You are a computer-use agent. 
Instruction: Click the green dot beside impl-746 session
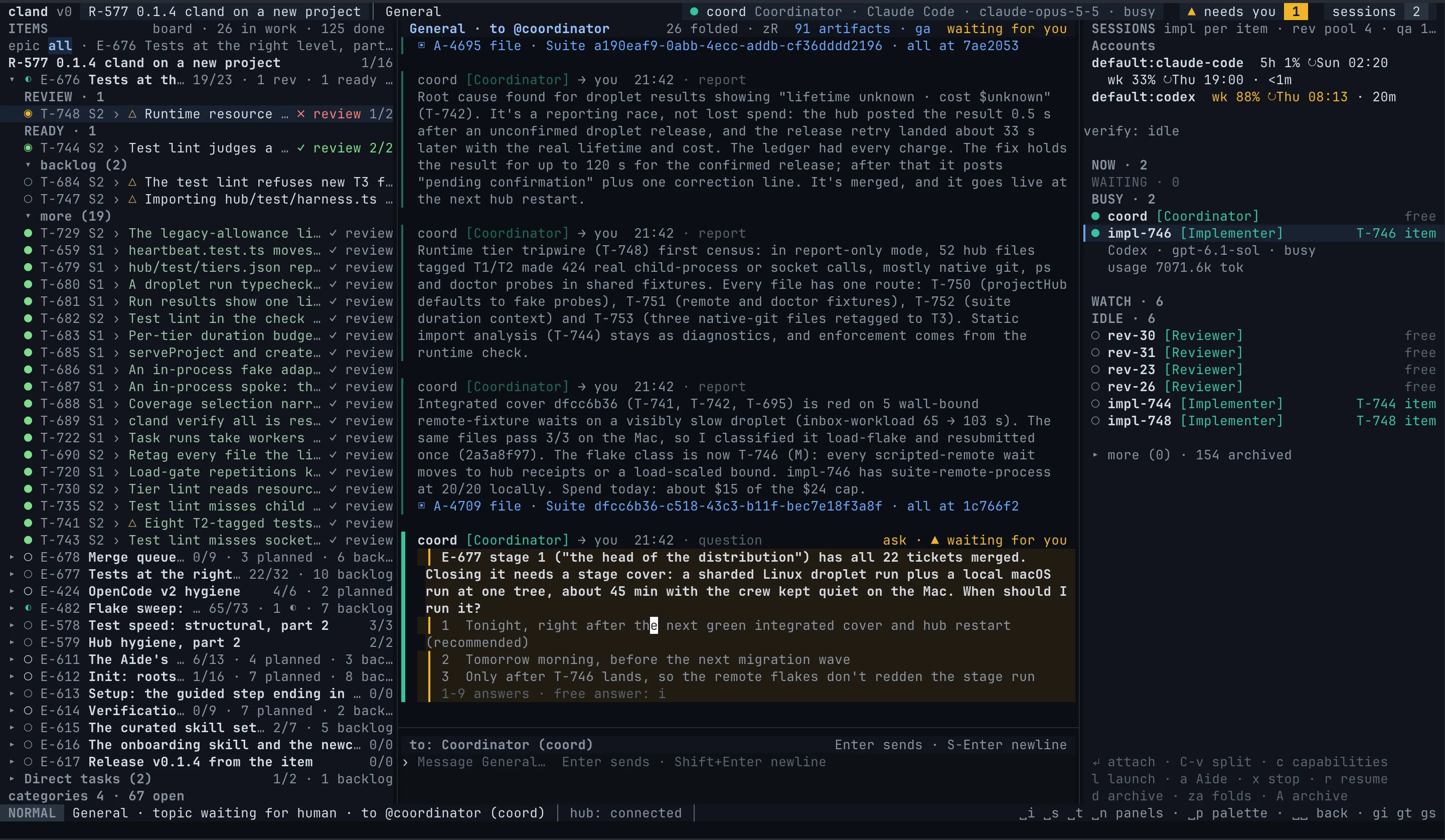pos(1095,233)
